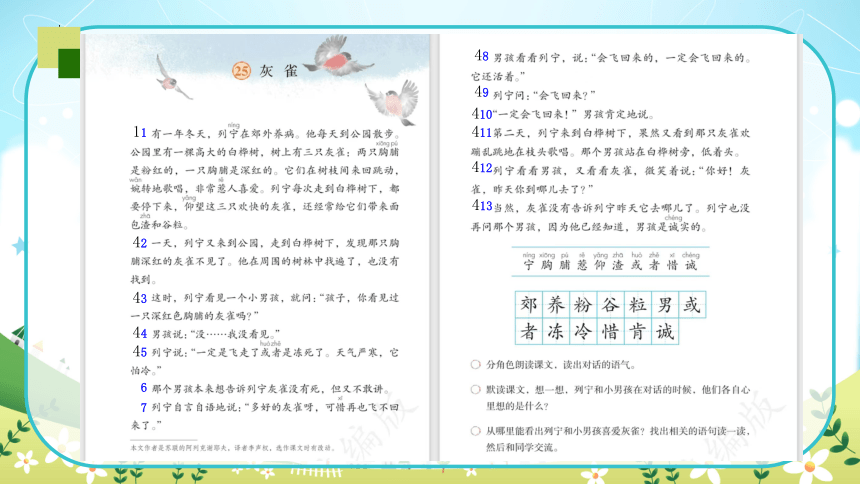Click blue paragraph number 7 before 列宁自言自语地说
This screenshot has height=484, width=860.
click(144, 408)
